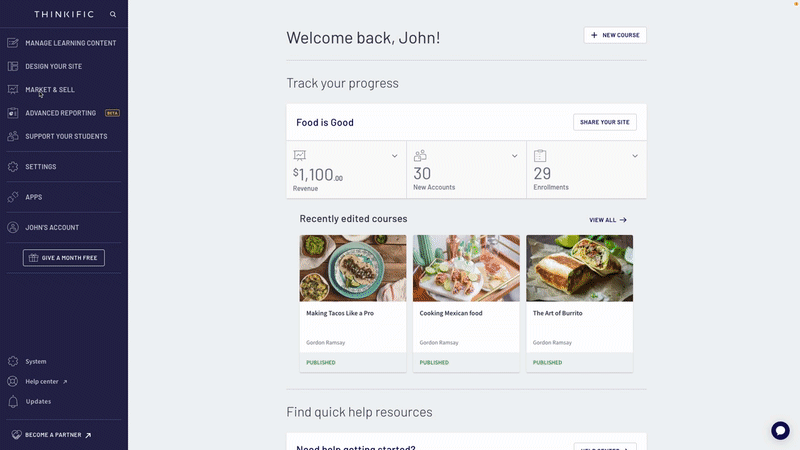Click the search magnifier icon beside Thinkific logo
Image resolution: width=800 pixels, height=450 pixels.
pyautogui.click(x=113, y=14)
